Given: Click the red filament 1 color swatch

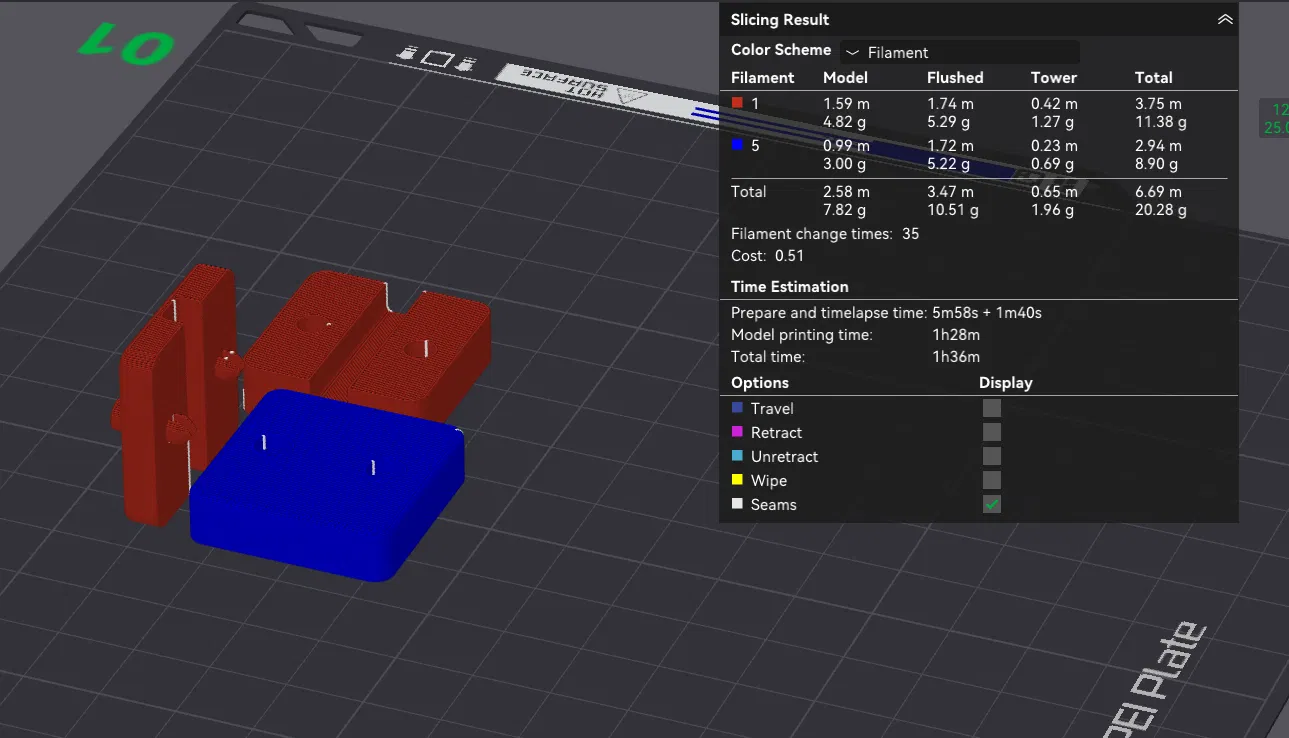Looking at the screenshot, I should pos(737,103).
